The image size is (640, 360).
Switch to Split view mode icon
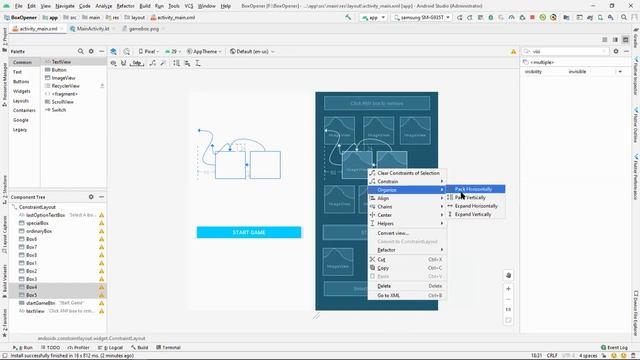[615, 40]
